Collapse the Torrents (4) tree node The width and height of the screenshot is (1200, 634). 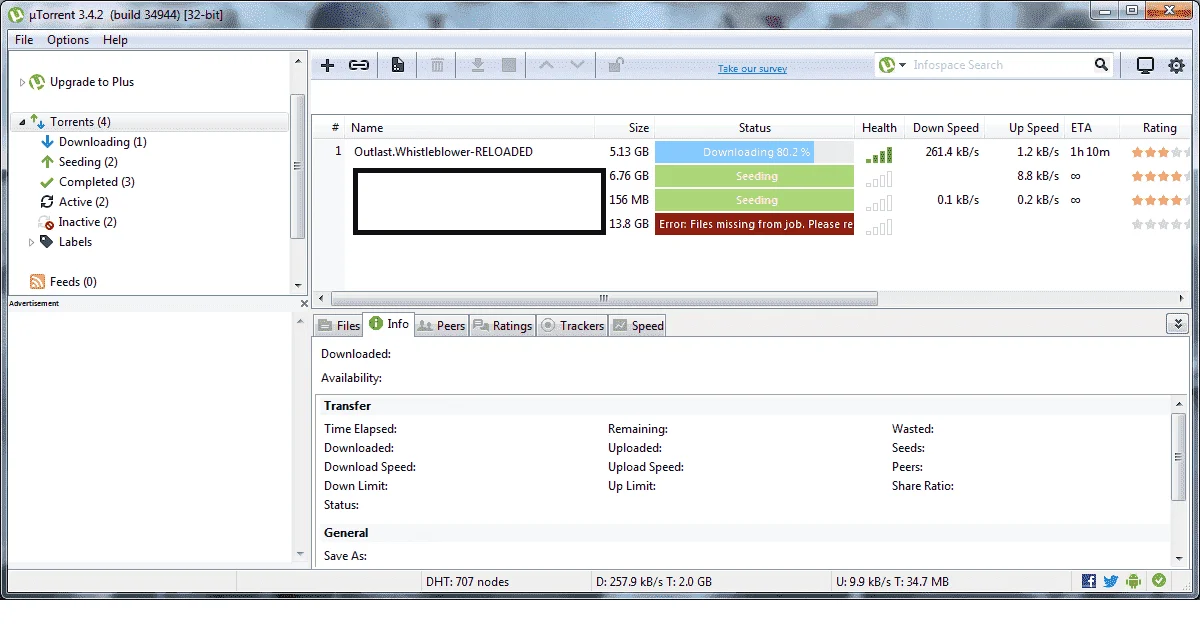[x=22, y=122]
